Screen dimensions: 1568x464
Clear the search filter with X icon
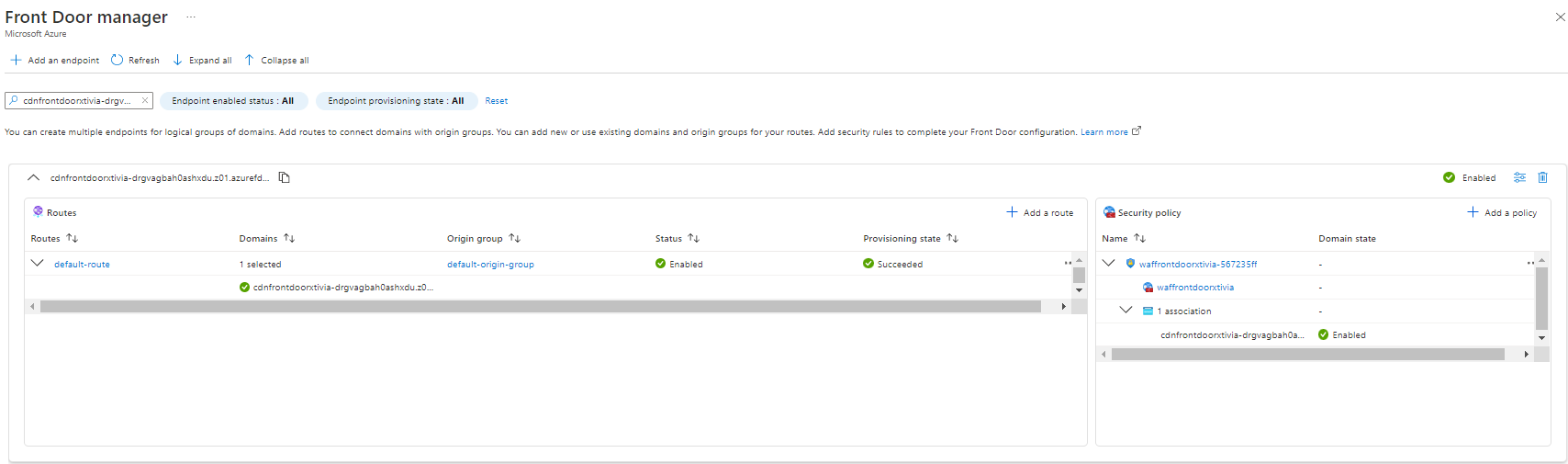click(144, 101)
